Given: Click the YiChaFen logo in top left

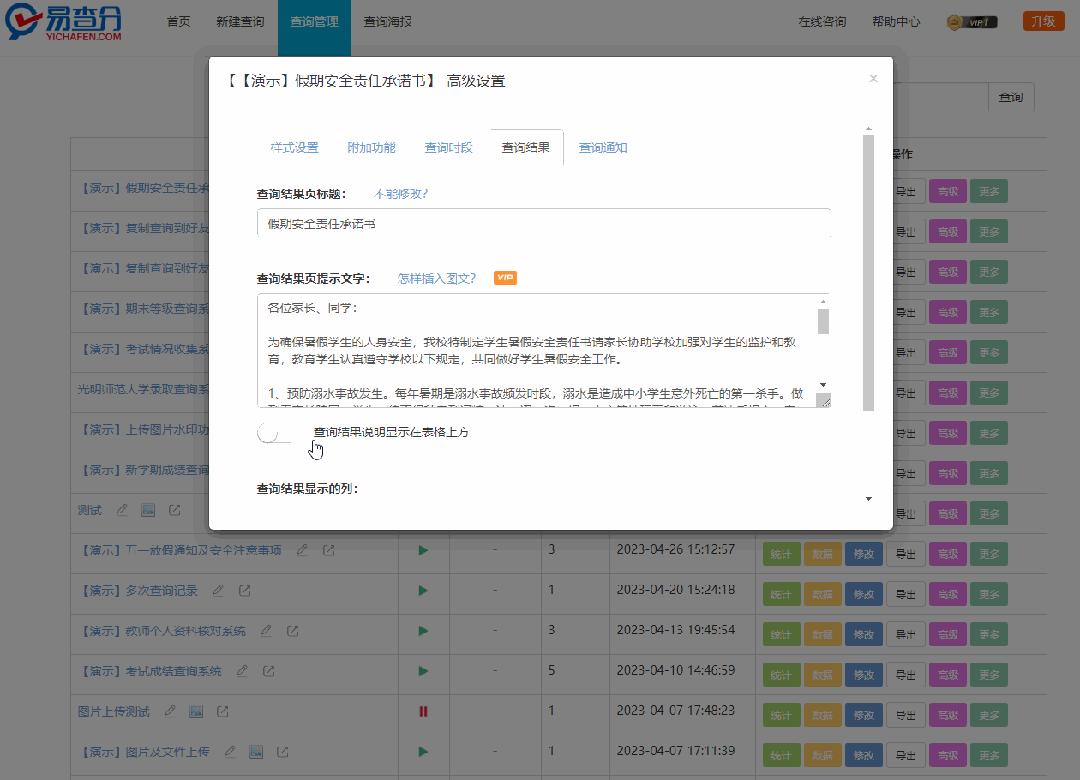Looking at the screenshot, I should click(62, 21).
